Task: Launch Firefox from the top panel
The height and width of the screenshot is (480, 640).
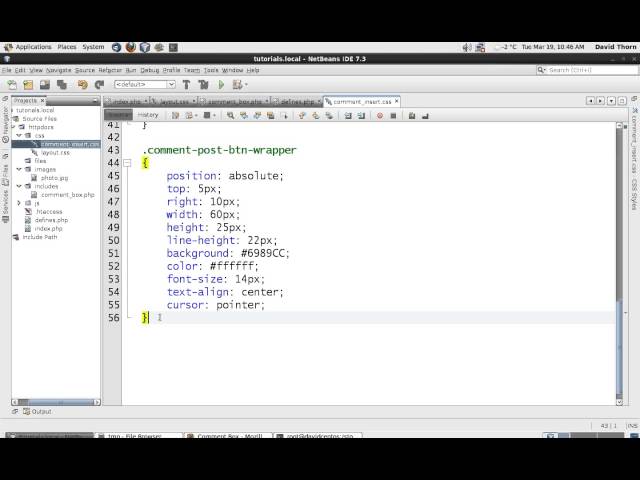Action: (x=131, y=47)
